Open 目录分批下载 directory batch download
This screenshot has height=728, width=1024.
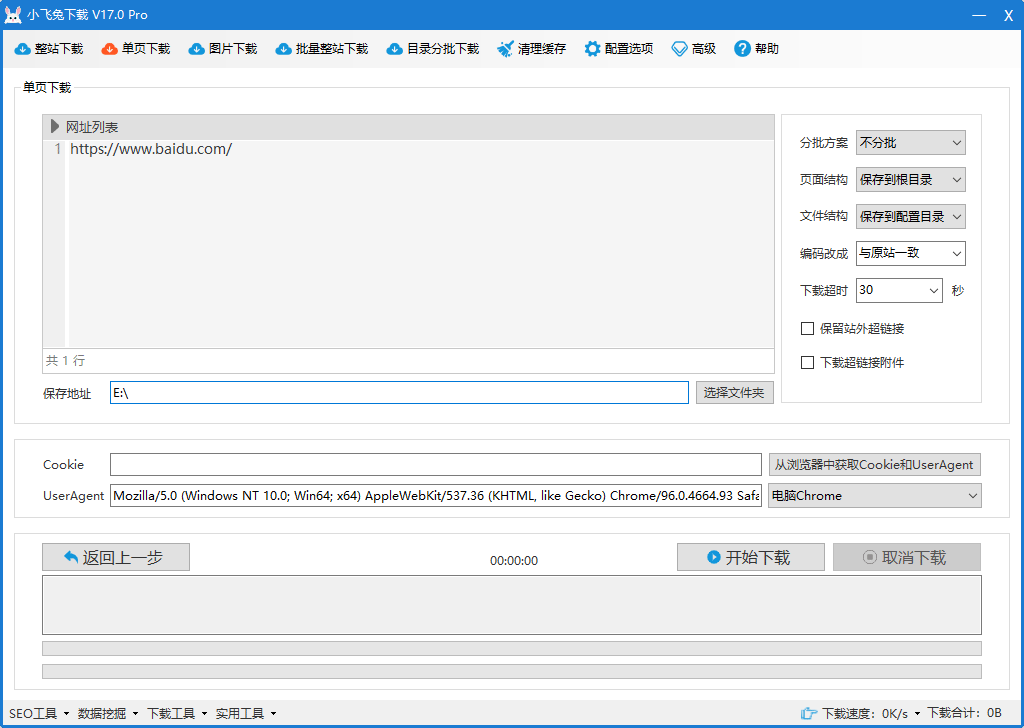click(433, 49)
